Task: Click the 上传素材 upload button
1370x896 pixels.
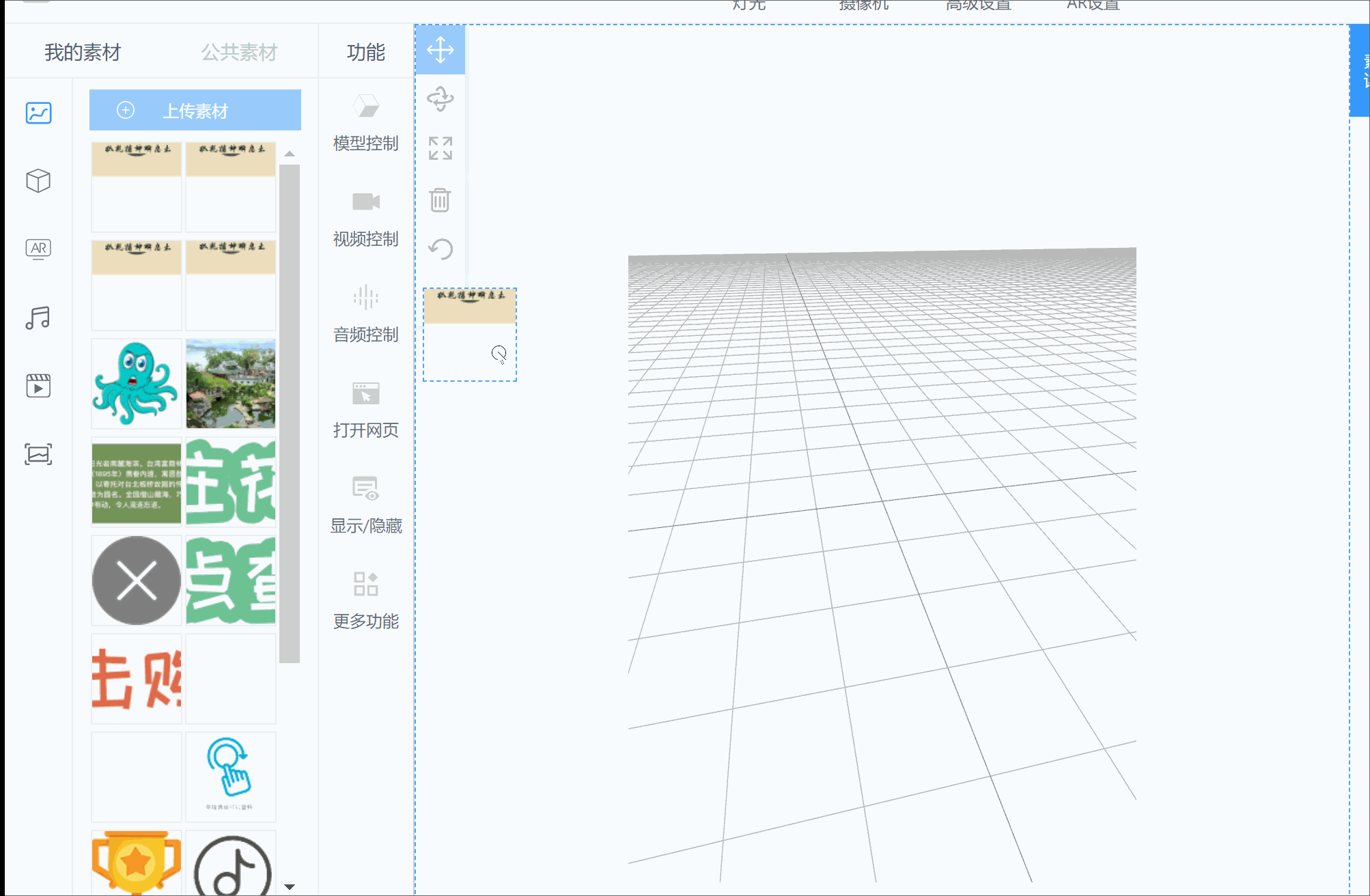Action: tap(195, 110)
